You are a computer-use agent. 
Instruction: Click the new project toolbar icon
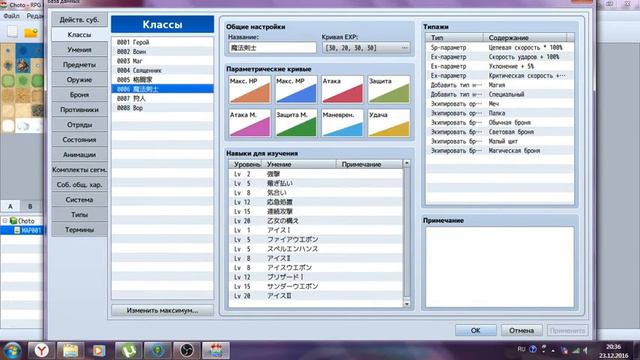tap(12, 32)
